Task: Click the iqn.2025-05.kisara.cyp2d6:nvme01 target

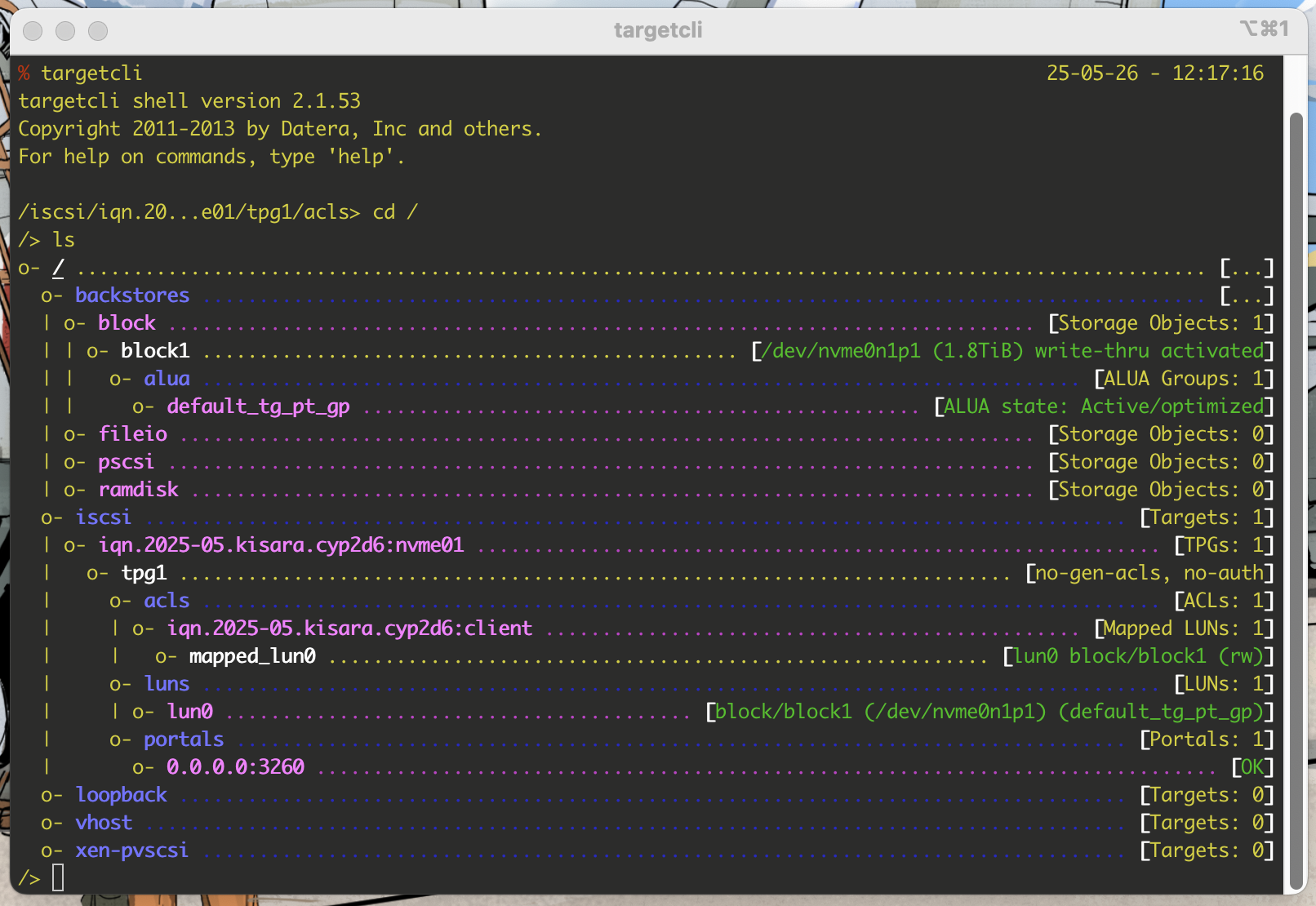Action: coord(281,545)
